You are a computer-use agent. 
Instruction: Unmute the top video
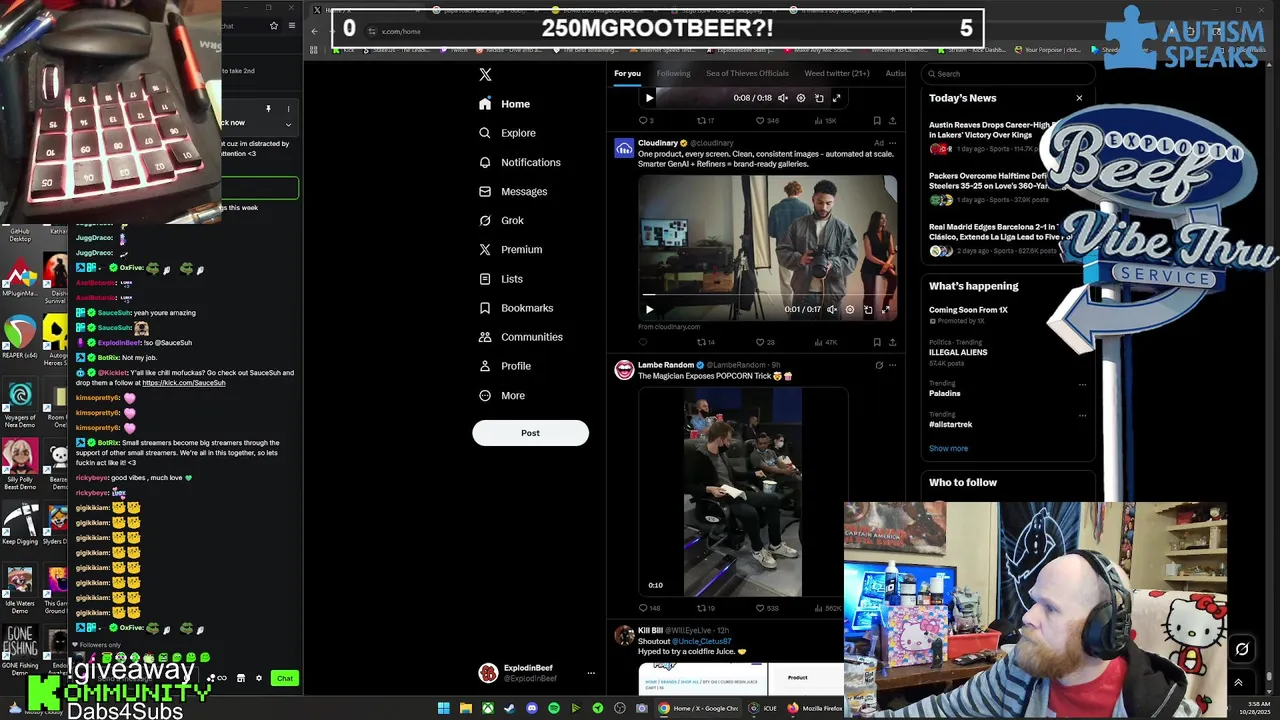coord(783,98)
